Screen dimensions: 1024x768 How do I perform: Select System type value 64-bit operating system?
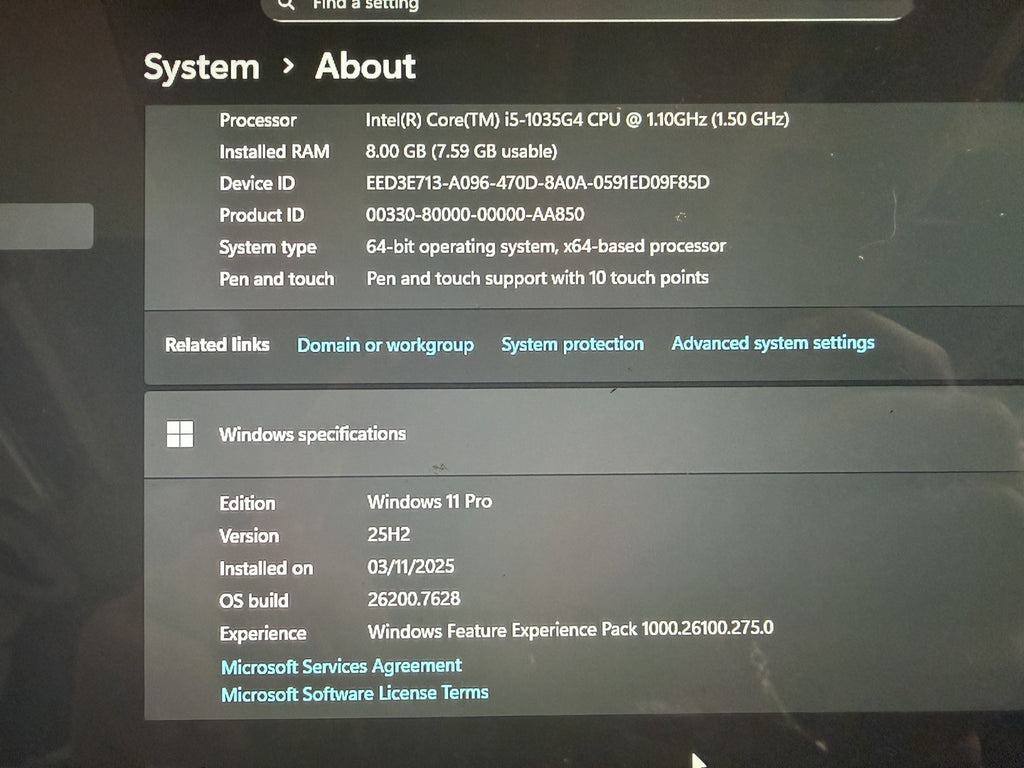[x=545, y=246]
